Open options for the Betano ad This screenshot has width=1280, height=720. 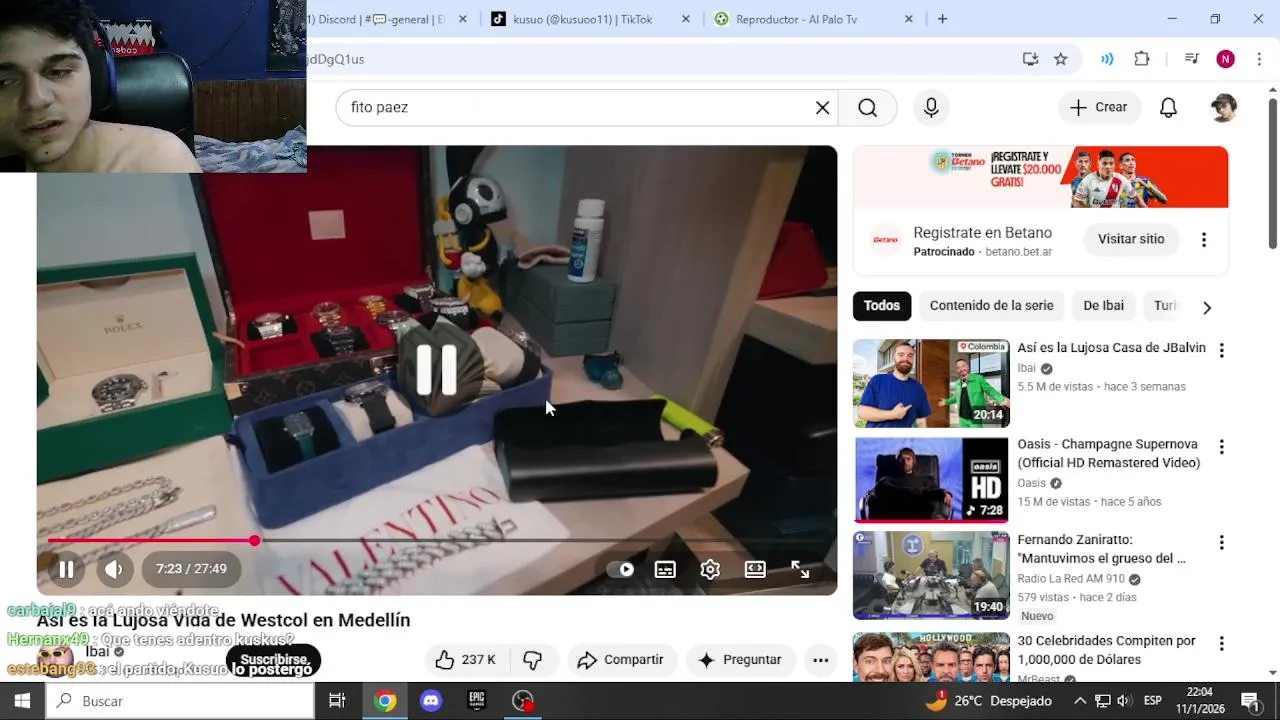(x=1204, y=239)
